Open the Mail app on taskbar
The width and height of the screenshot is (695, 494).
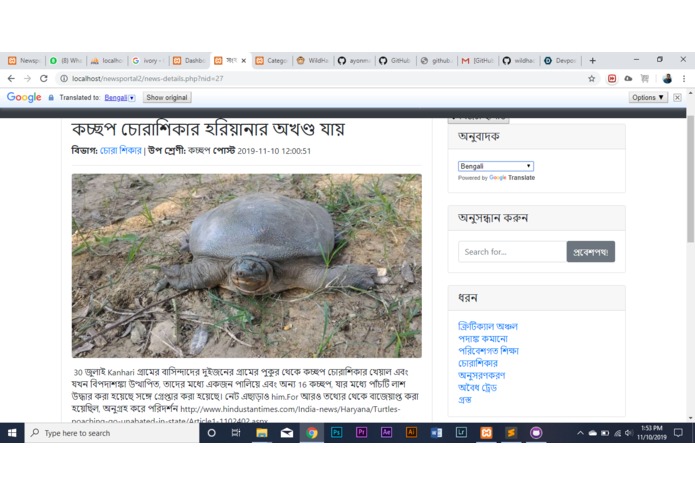click(287, 433)
